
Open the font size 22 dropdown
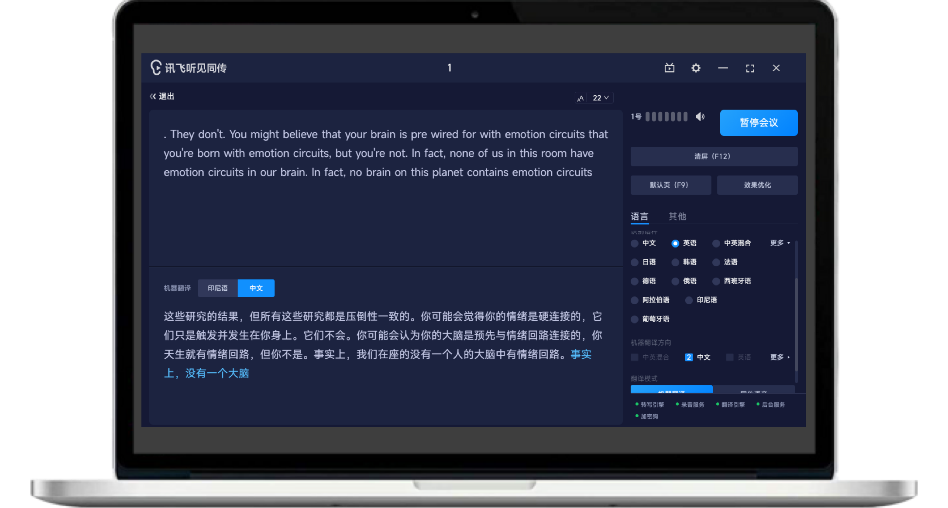coord(601,98)
